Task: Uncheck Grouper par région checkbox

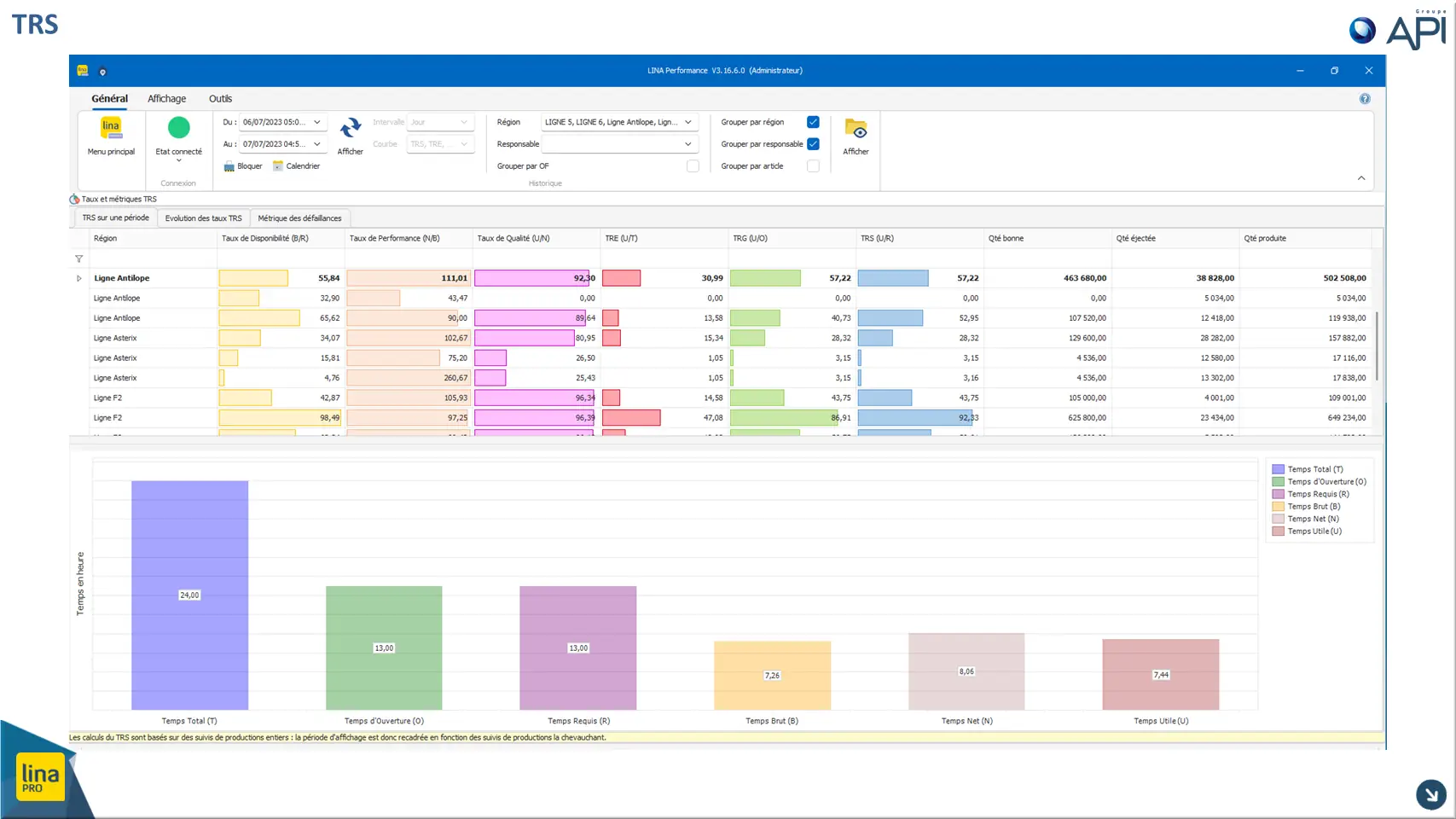Action: [813, 122]
